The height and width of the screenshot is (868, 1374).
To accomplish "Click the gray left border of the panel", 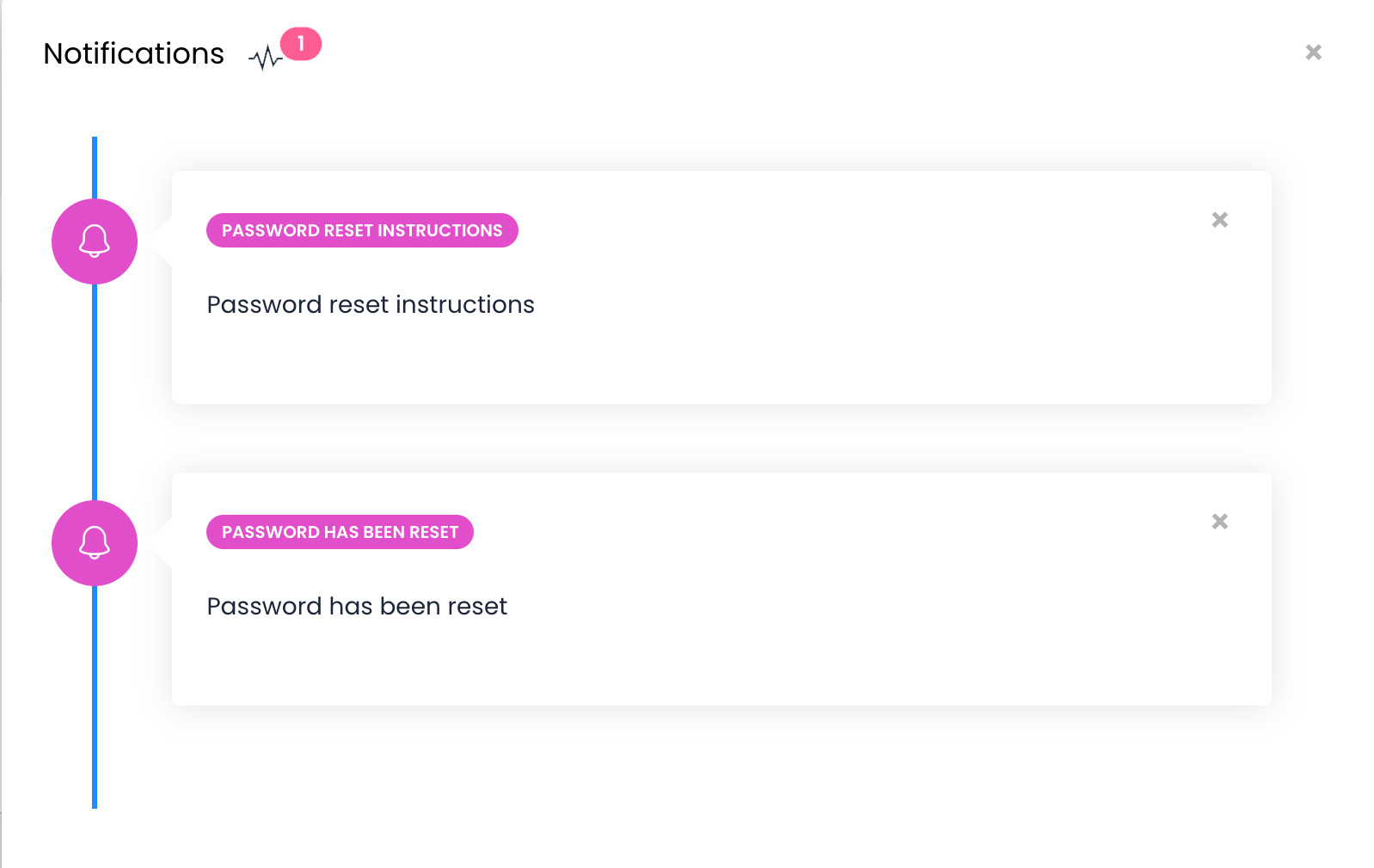I will point(1,430).
